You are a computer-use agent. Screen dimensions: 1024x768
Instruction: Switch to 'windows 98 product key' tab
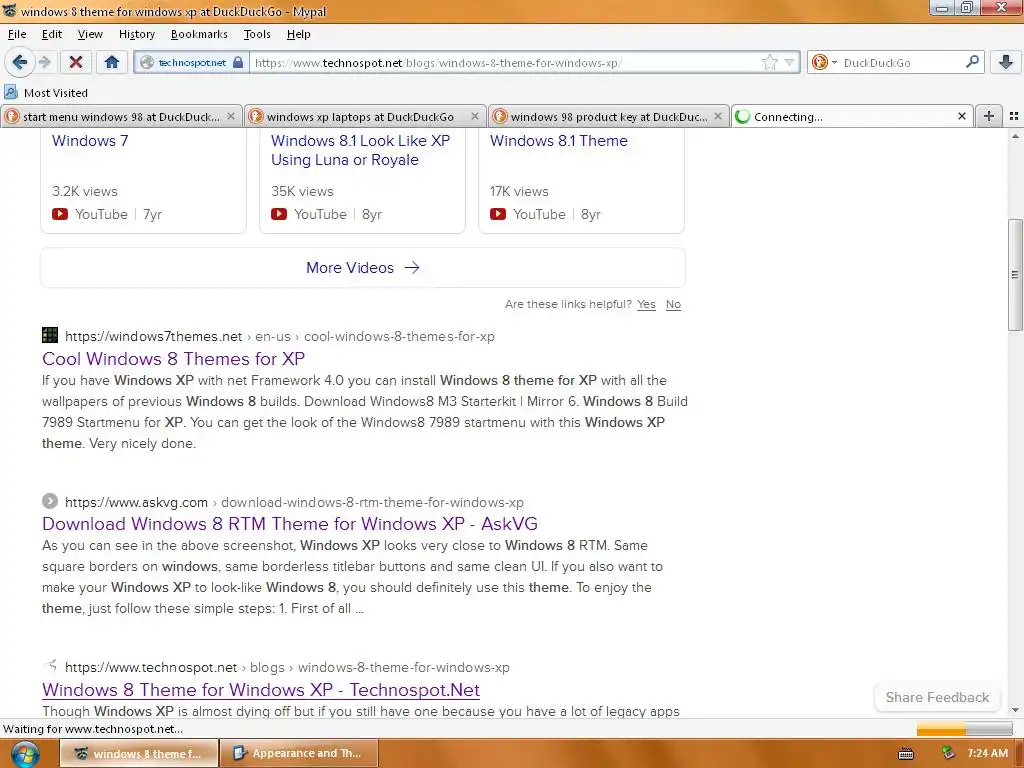609,116
